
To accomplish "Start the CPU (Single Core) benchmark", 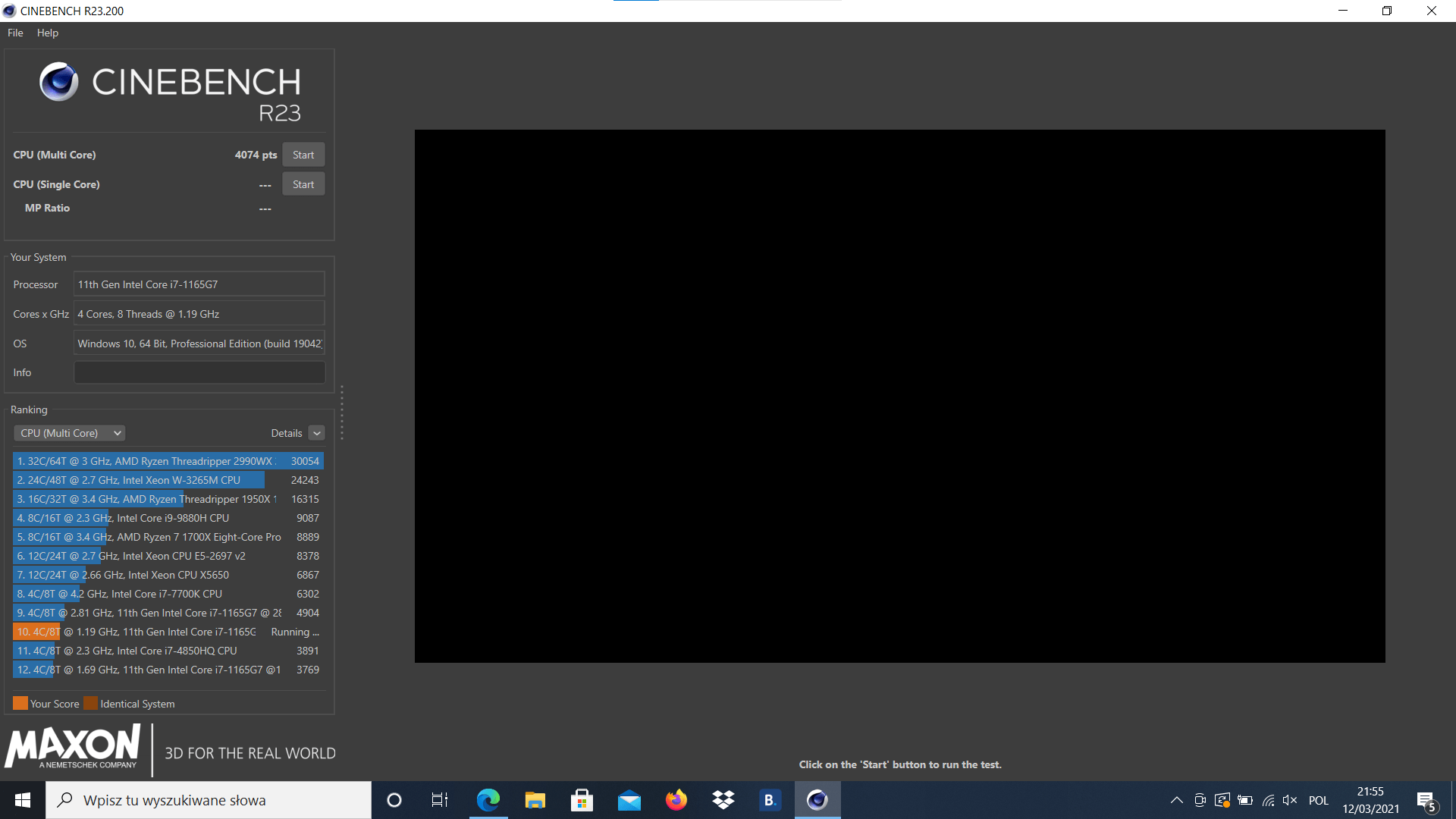I will click(x=303, y=184).
